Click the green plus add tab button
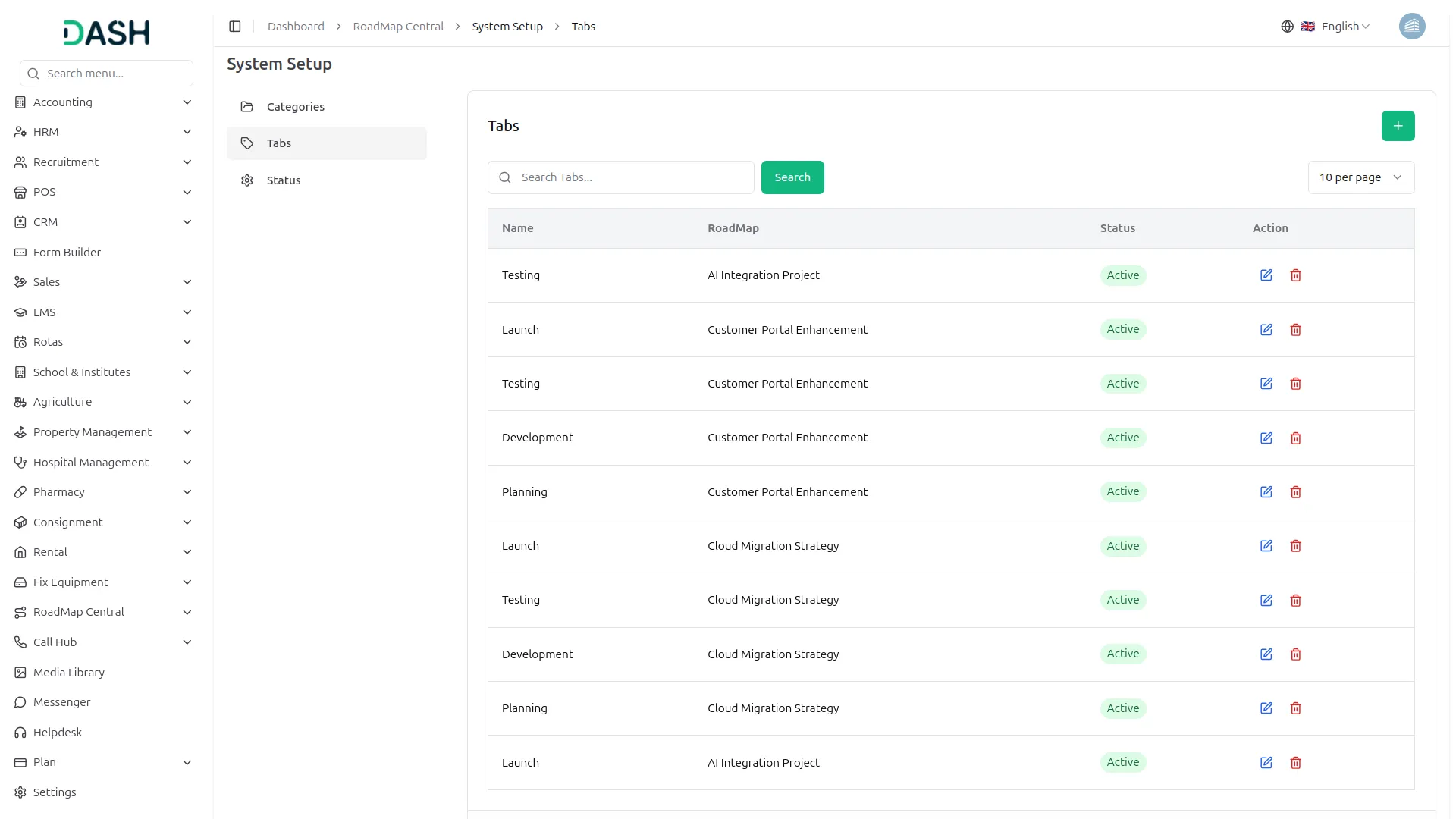This screenshot has width=1456, height=819. [x=1398, y=126]
